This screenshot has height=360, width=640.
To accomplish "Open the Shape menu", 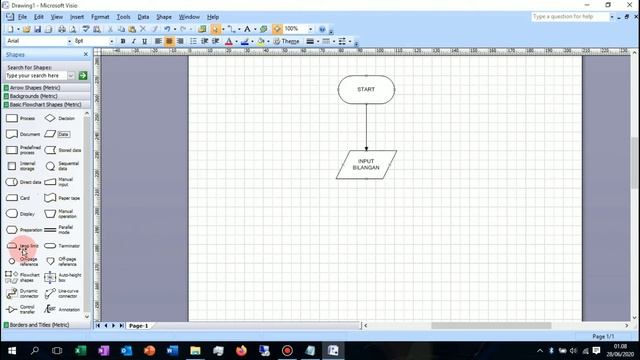I will click(x=164, y=17).
